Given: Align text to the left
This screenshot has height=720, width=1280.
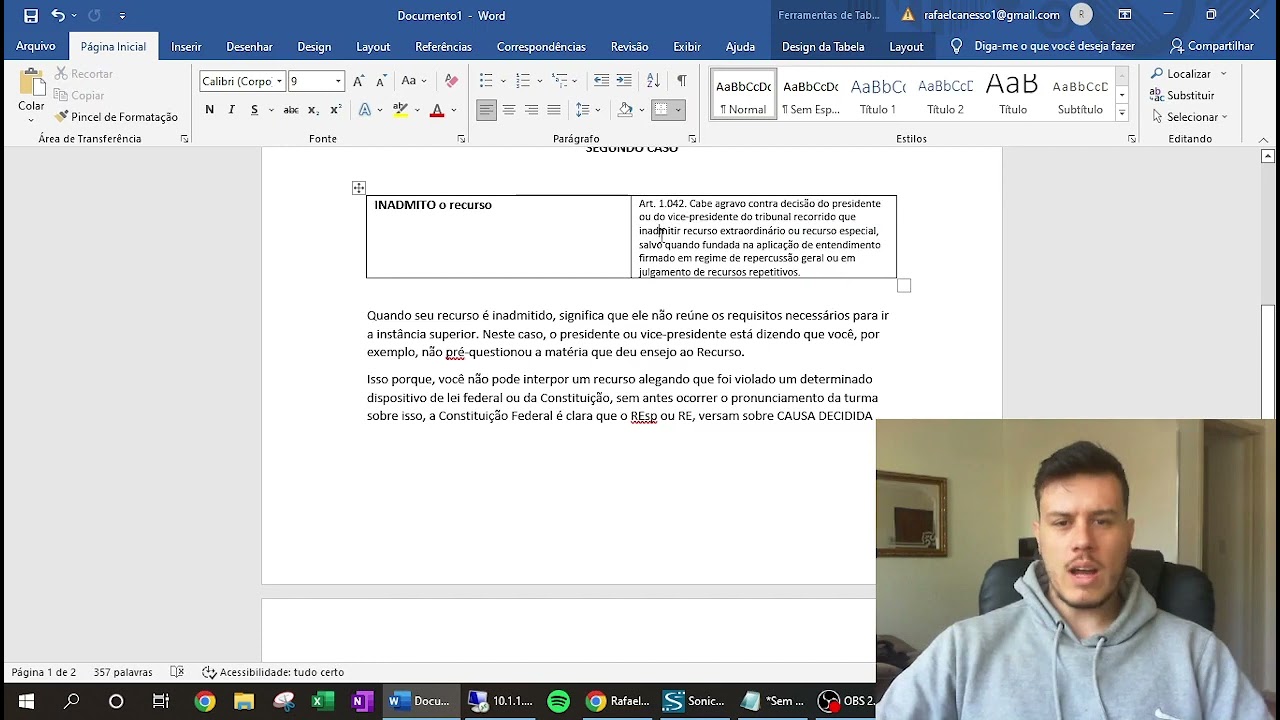Looking at the screenshot, I should point(486,110).
